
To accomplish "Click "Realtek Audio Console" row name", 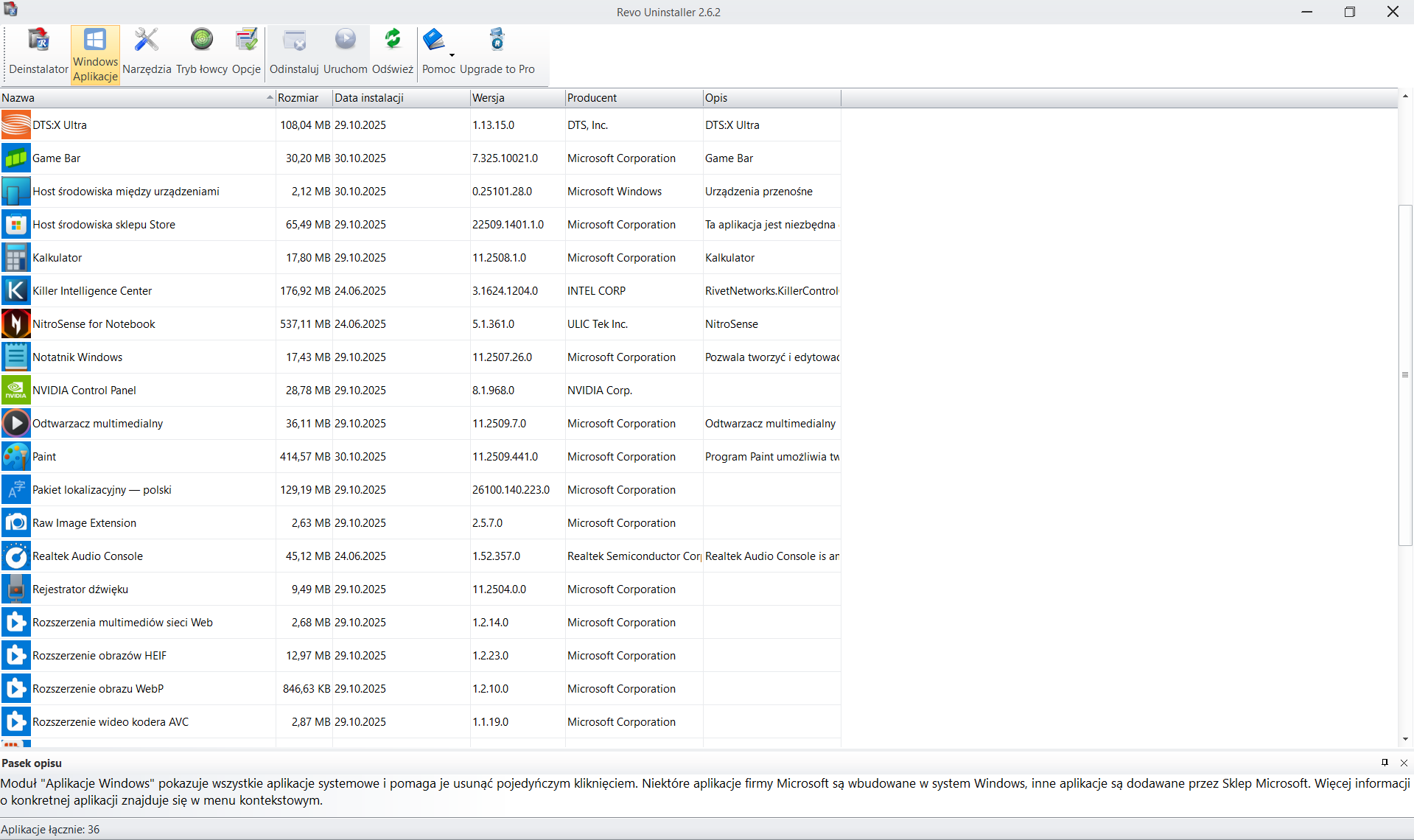I will click(x=88, y=556).
